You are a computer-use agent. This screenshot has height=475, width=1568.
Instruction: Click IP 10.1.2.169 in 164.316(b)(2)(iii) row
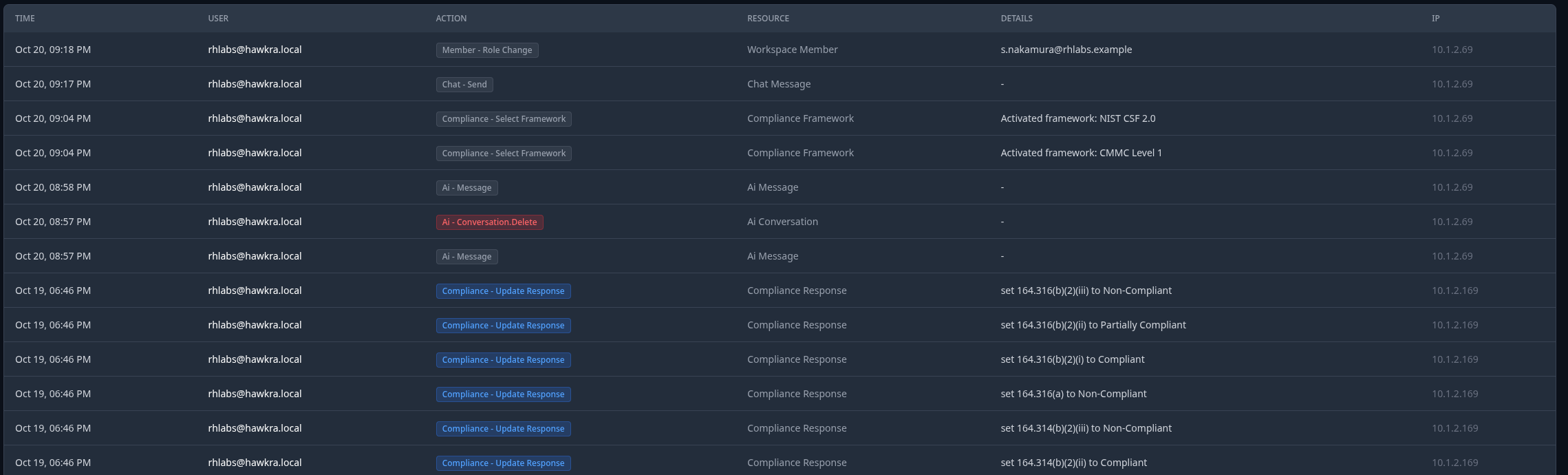click(x=1454, y=291)
